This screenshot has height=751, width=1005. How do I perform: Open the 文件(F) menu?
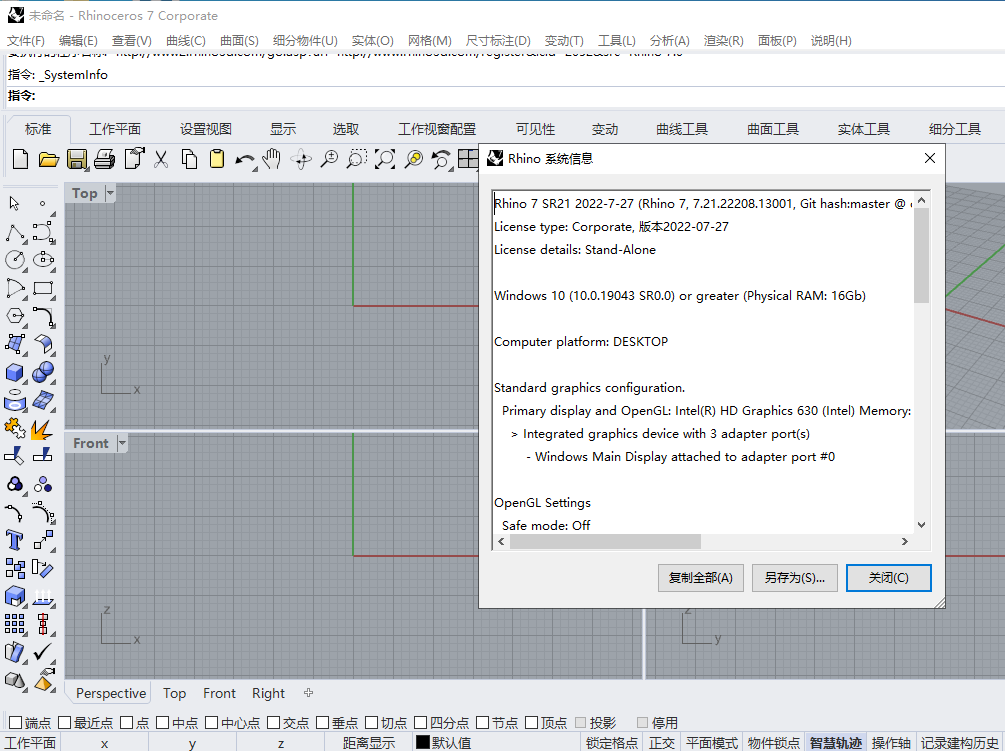26,40
